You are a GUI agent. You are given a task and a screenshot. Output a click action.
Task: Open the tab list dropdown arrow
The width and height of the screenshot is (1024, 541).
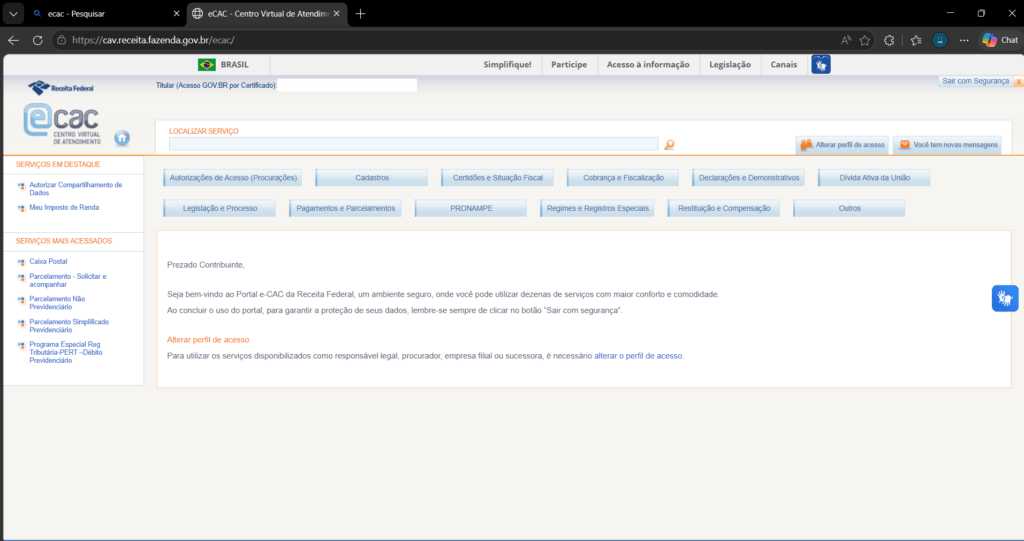[13, 14]
